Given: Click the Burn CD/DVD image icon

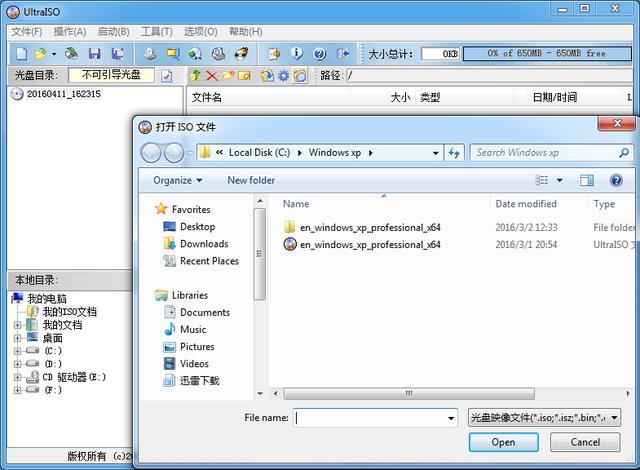Looking at the screenshot, I should tap(241, 53).
